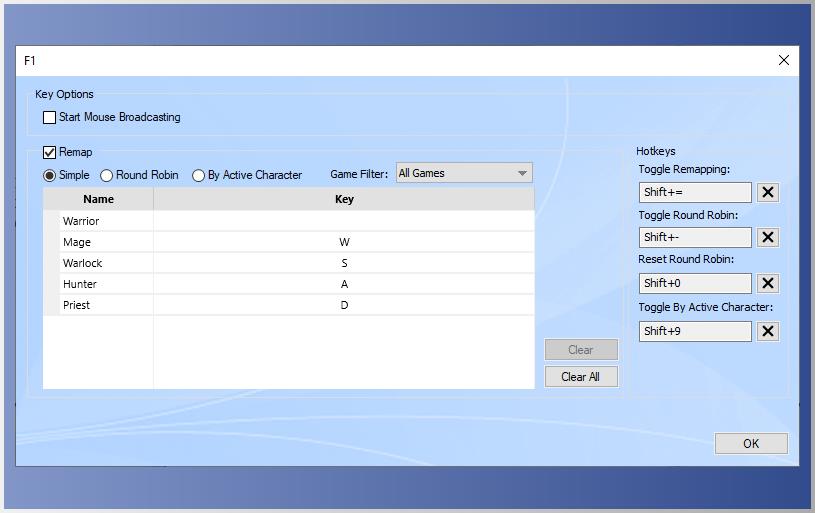This screenshot has width=815, height=513.
Task: Open the Game Filter dropdown
Action: [x=464, y=173]
